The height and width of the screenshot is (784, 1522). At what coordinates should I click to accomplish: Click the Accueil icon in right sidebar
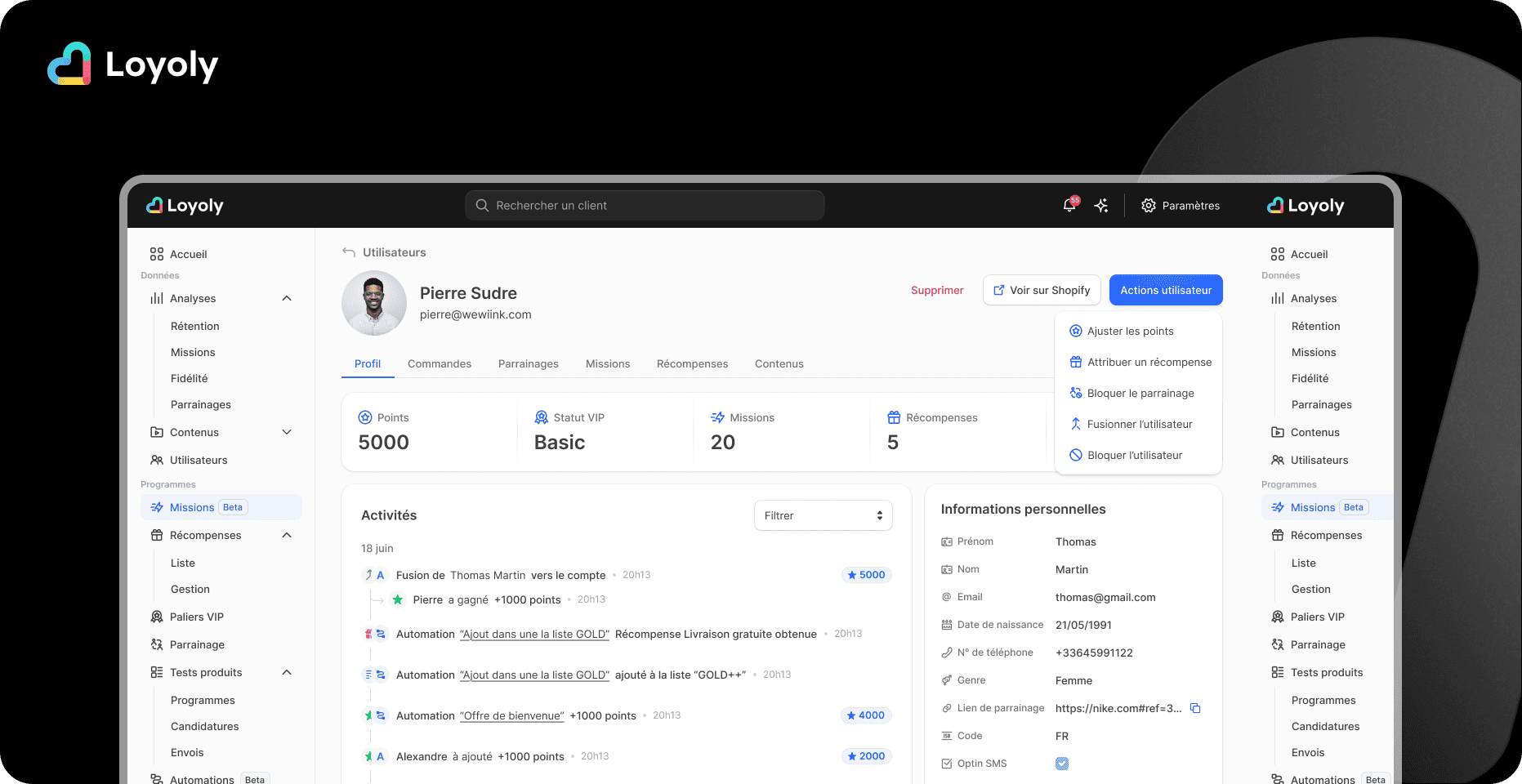click(1278, 254)
